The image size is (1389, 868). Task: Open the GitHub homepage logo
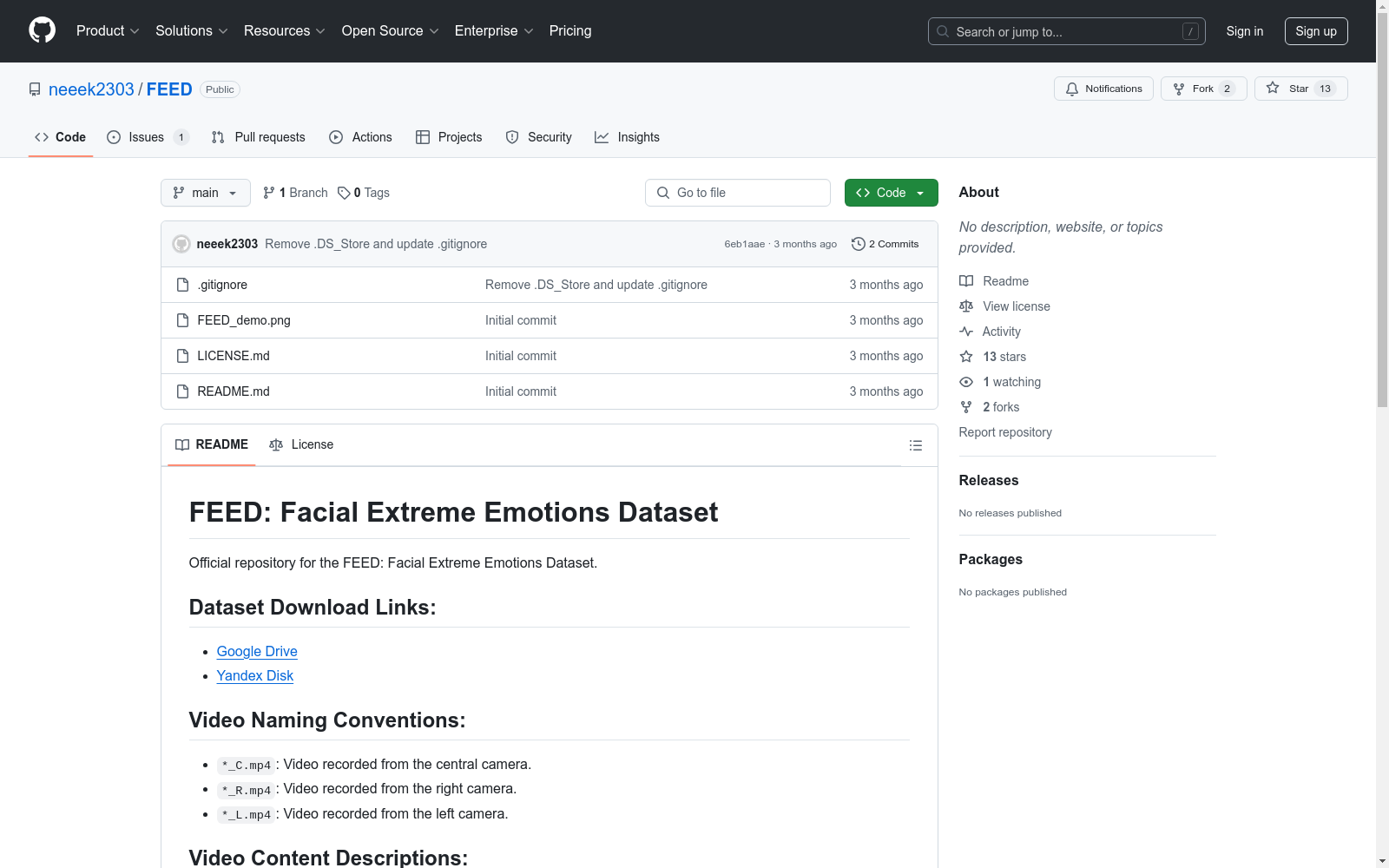coord(42,30)
